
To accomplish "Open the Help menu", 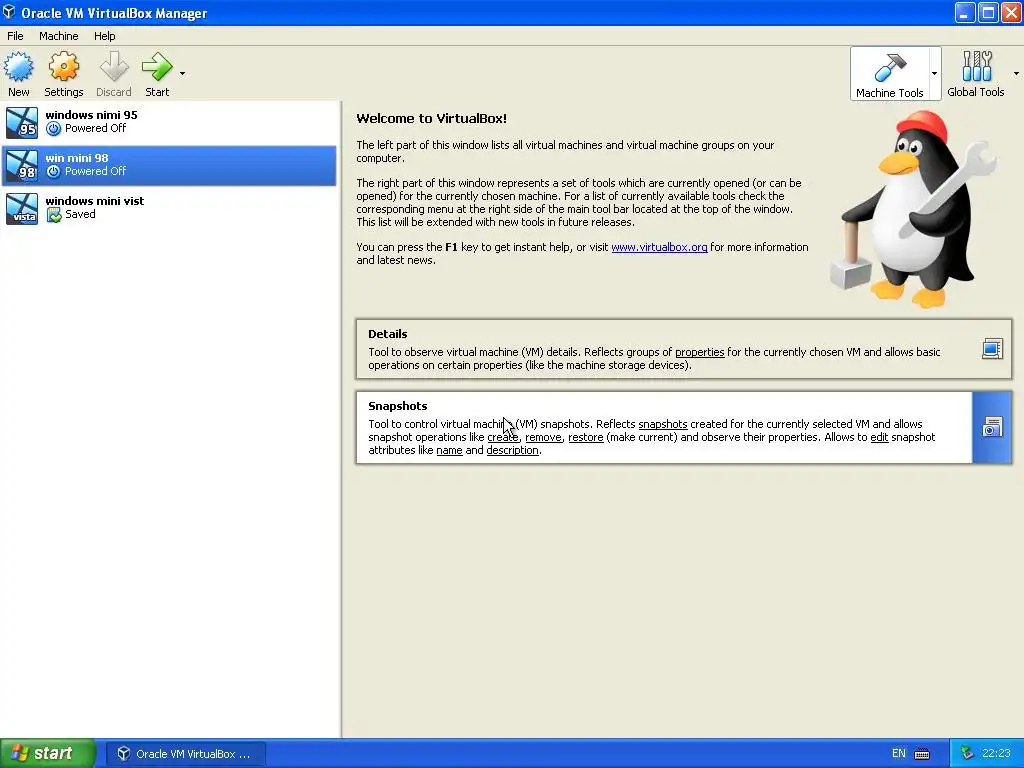I will pos(104,36).
